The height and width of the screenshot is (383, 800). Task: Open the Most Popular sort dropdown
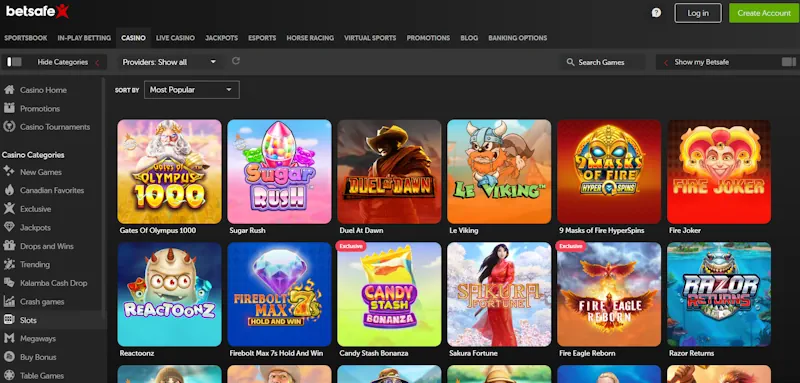point(192,90)
